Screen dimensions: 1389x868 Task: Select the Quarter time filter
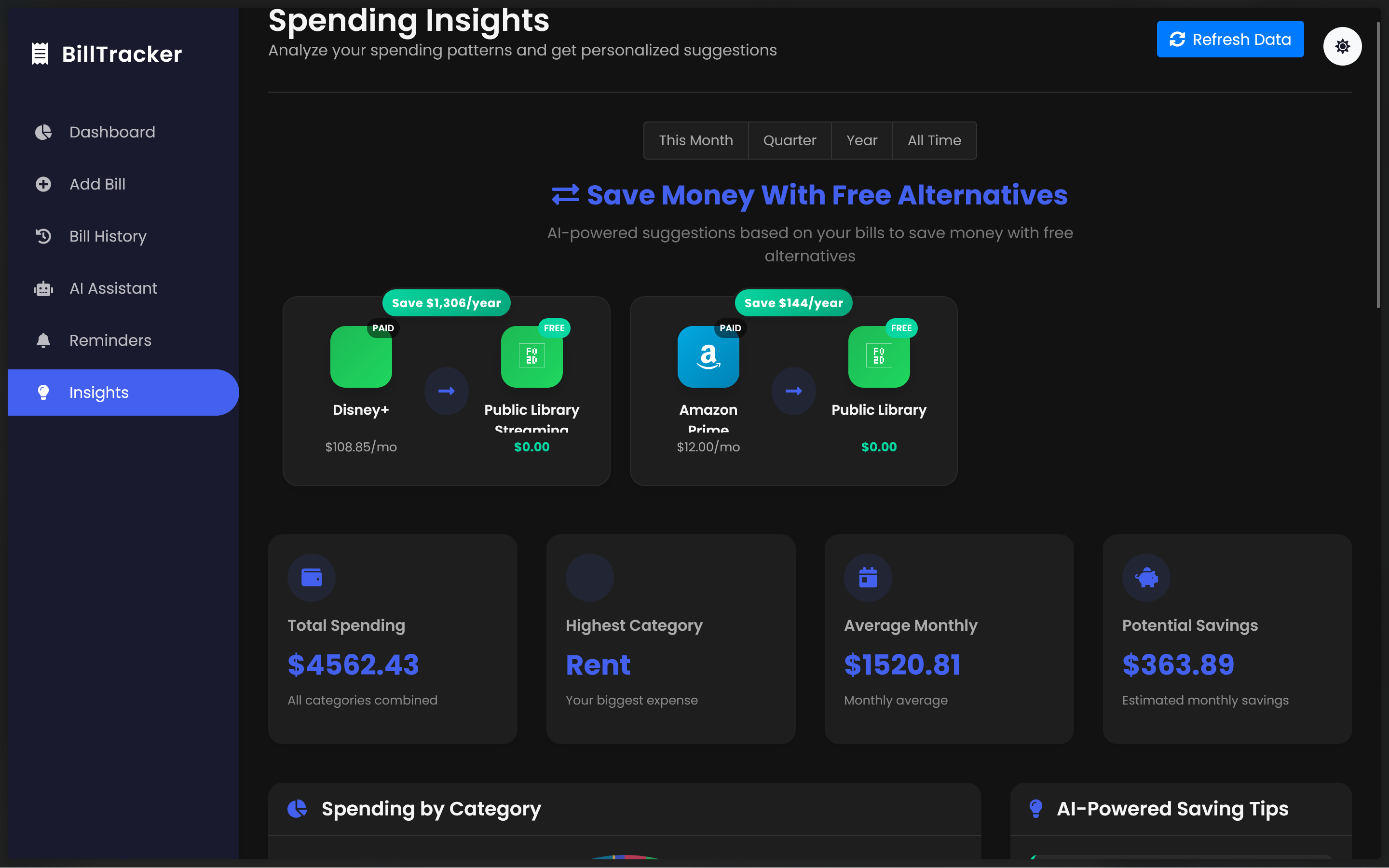point(789,140)
